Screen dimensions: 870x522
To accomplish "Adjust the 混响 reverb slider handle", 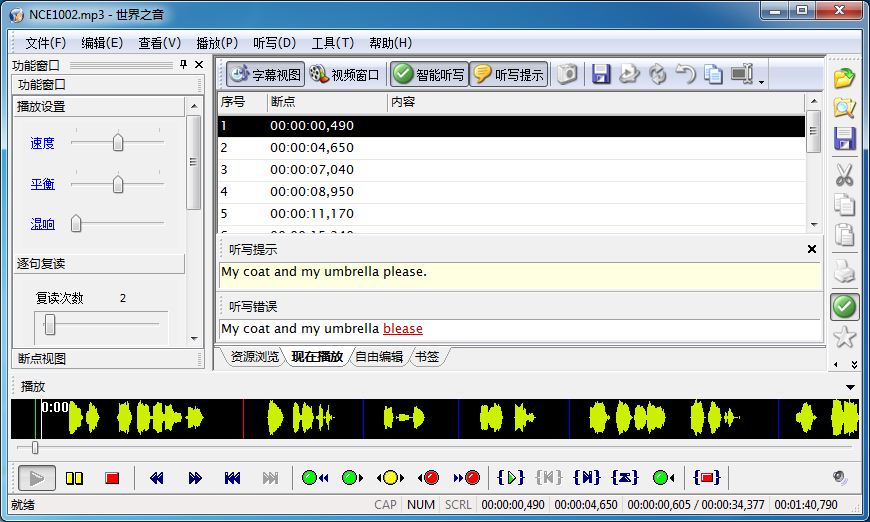I will 76,224.
